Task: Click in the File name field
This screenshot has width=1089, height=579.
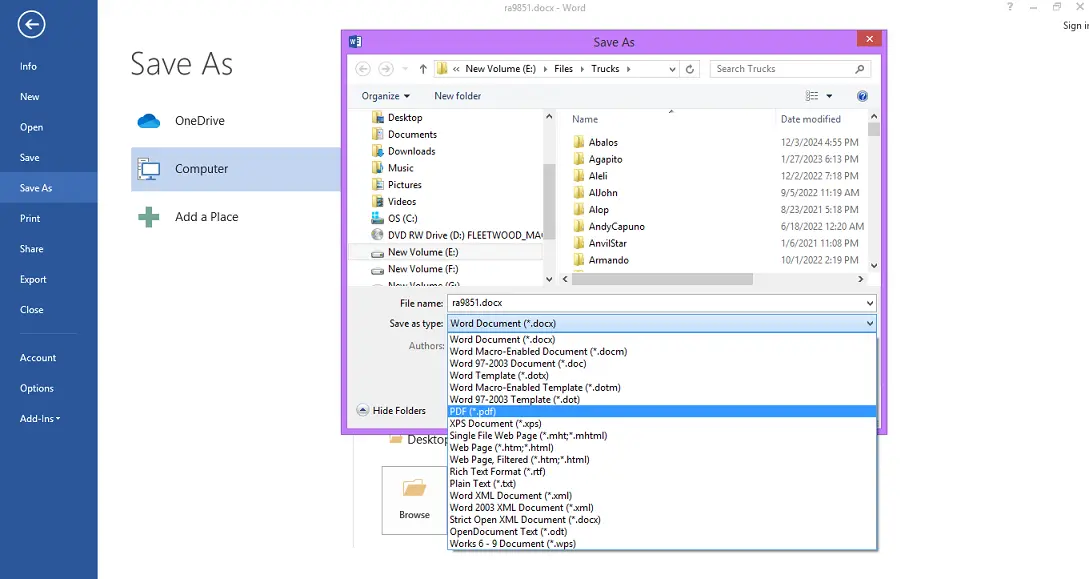Action: [655, 303]
